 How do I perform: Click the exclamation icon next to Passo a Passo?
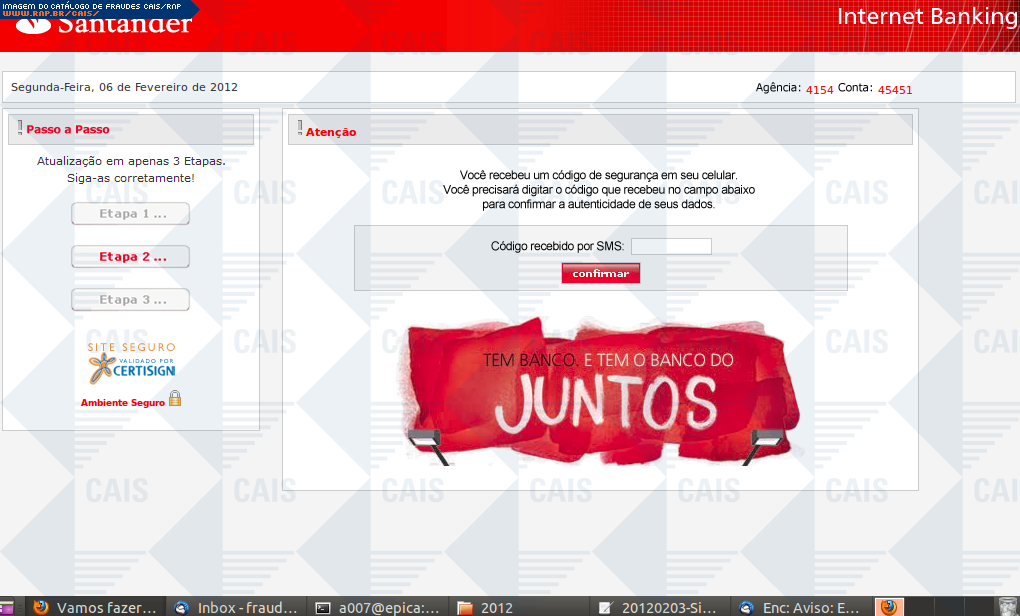[19, 127]
